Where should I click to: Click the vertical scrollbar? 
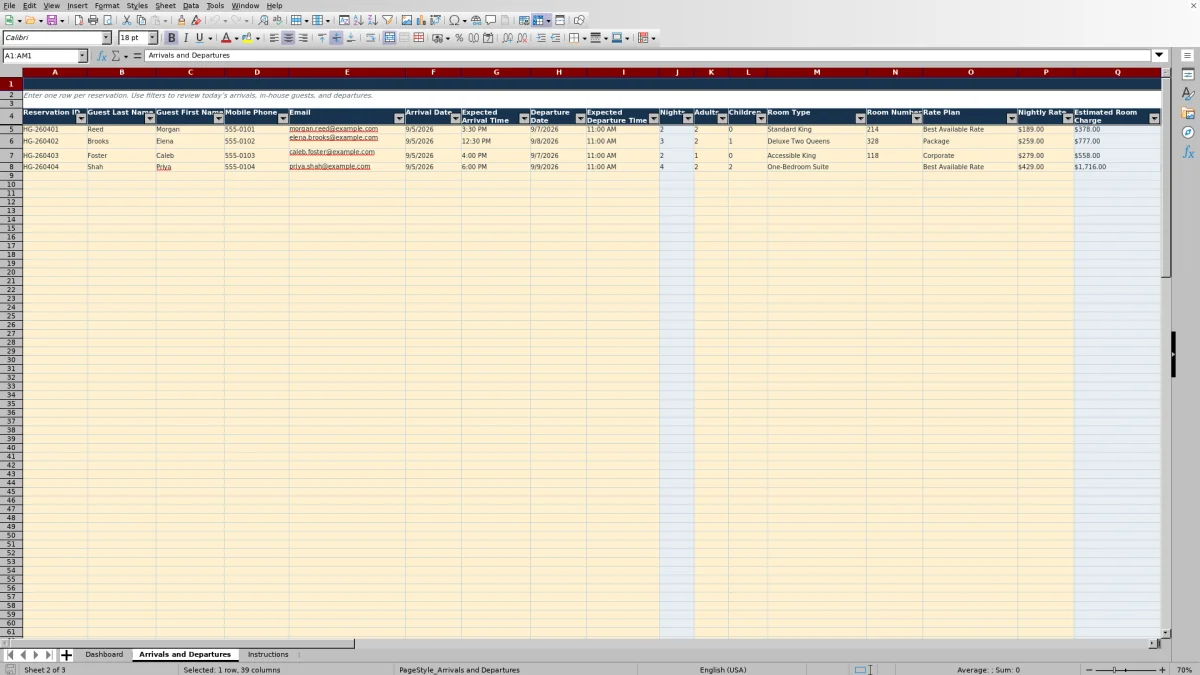[1166, 354]
